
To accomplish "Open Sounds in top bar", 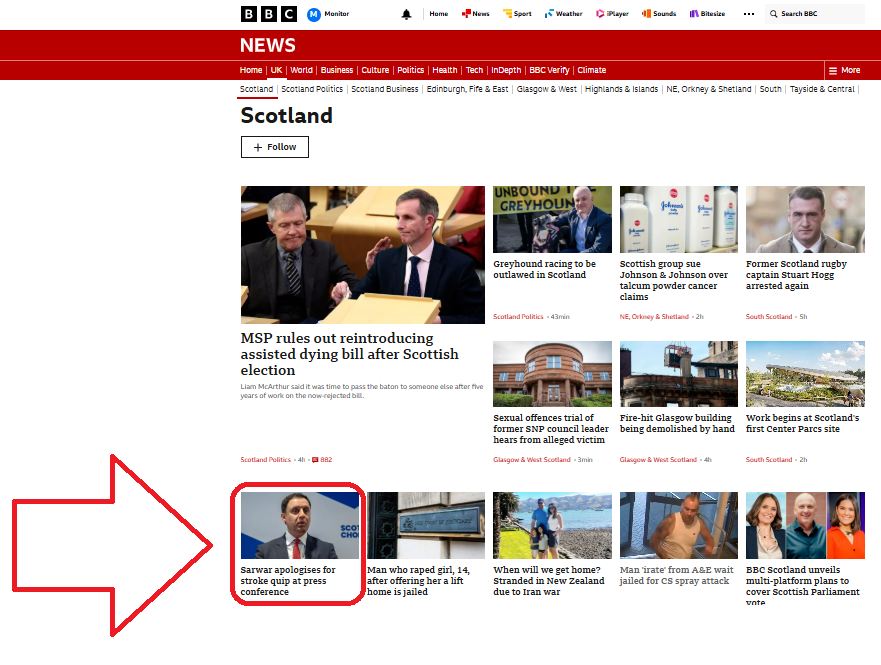I will point(659,13).
